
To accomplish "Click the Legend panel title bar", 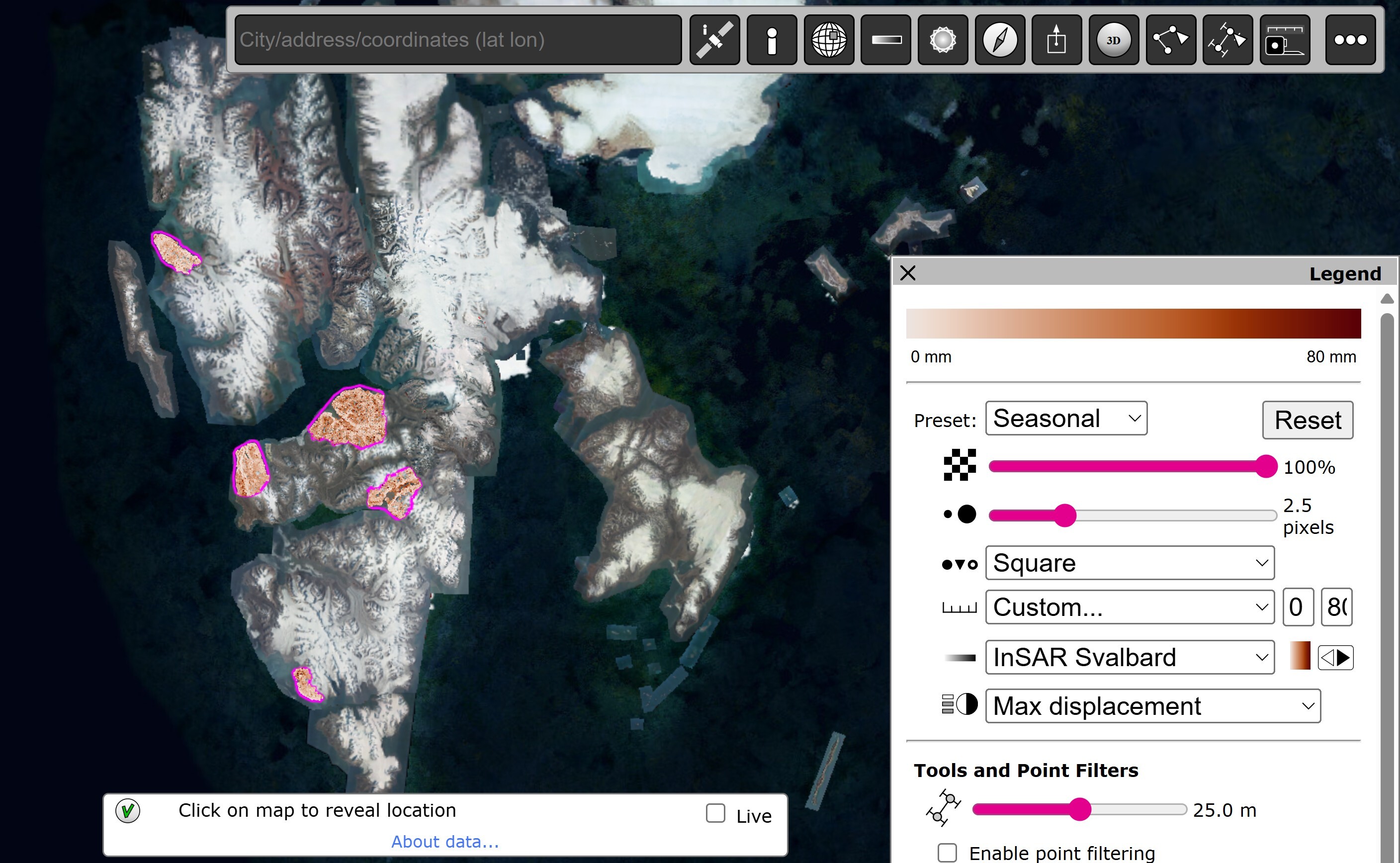I will point(1145,273).
